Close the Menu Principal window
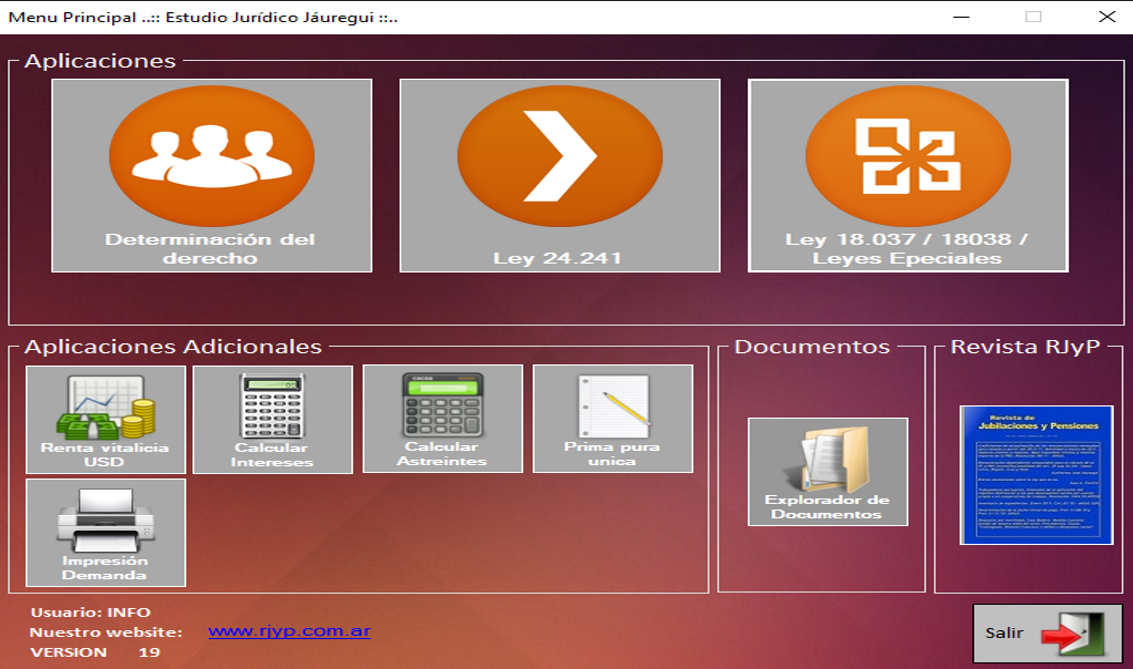This screenshot has width=1133, height=669. 1107,17
